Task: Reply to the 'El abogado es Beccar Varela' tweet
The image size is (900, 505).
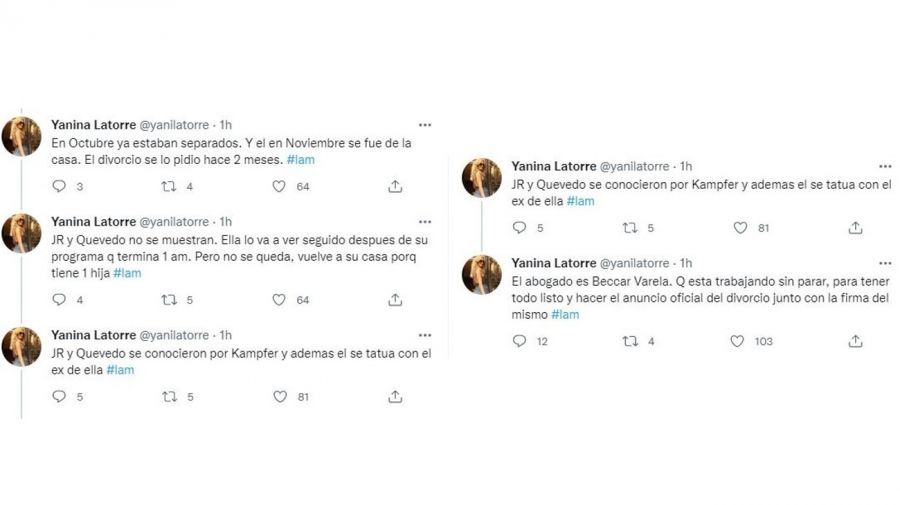Action: click(x=519, y=341)
